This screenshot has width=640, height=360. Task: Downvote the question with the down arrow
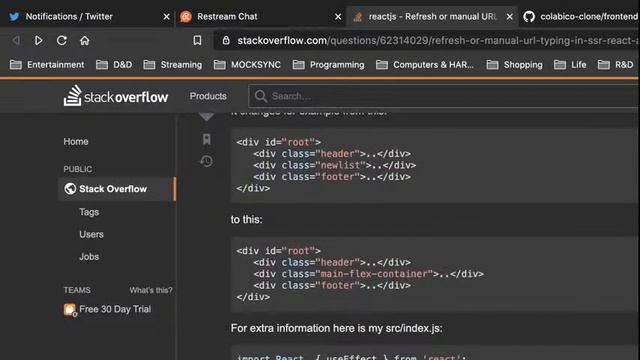207,117
